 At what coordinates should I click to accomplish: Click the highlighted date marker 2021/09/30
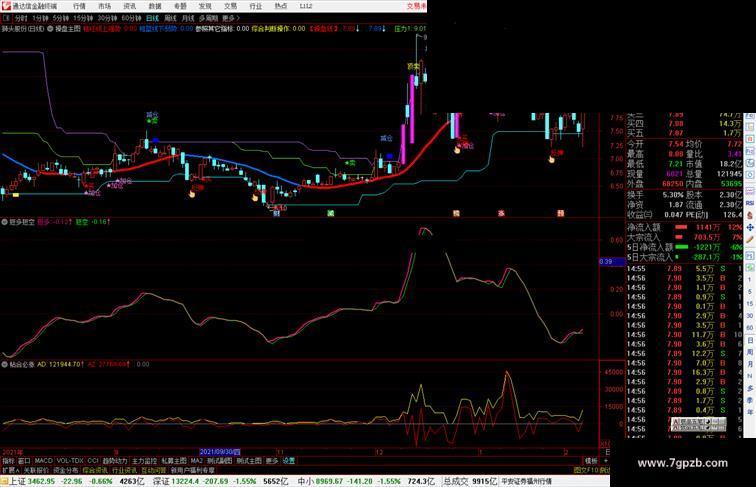[220, 452]
